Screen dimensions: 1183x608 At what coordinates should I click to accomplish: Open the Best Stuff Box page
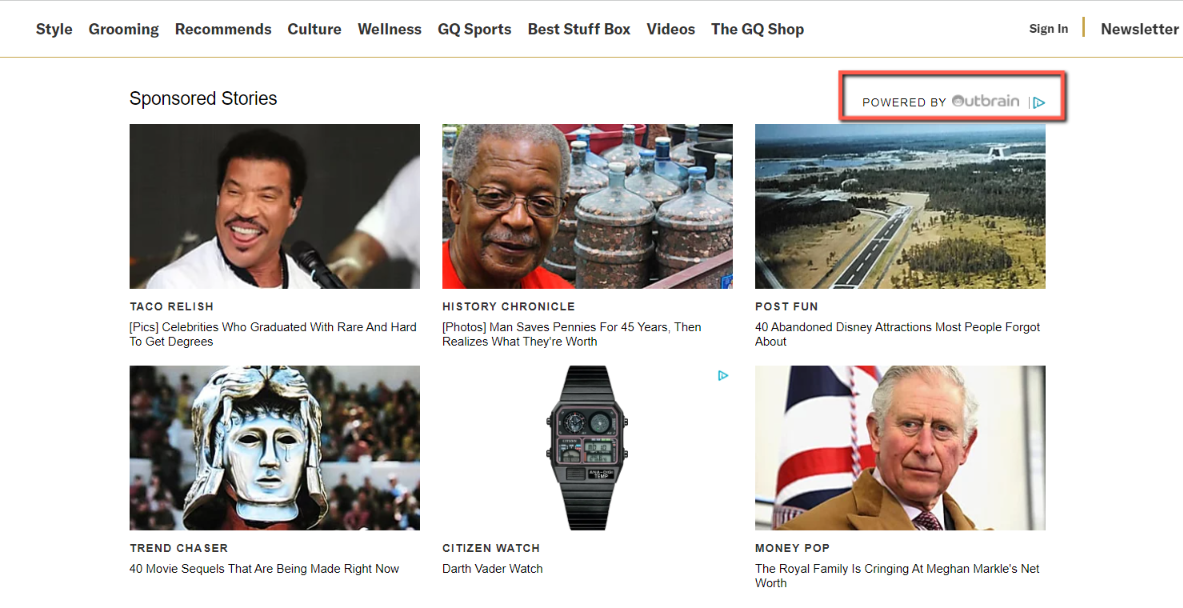pyautogui.click(x=579, y=29)
